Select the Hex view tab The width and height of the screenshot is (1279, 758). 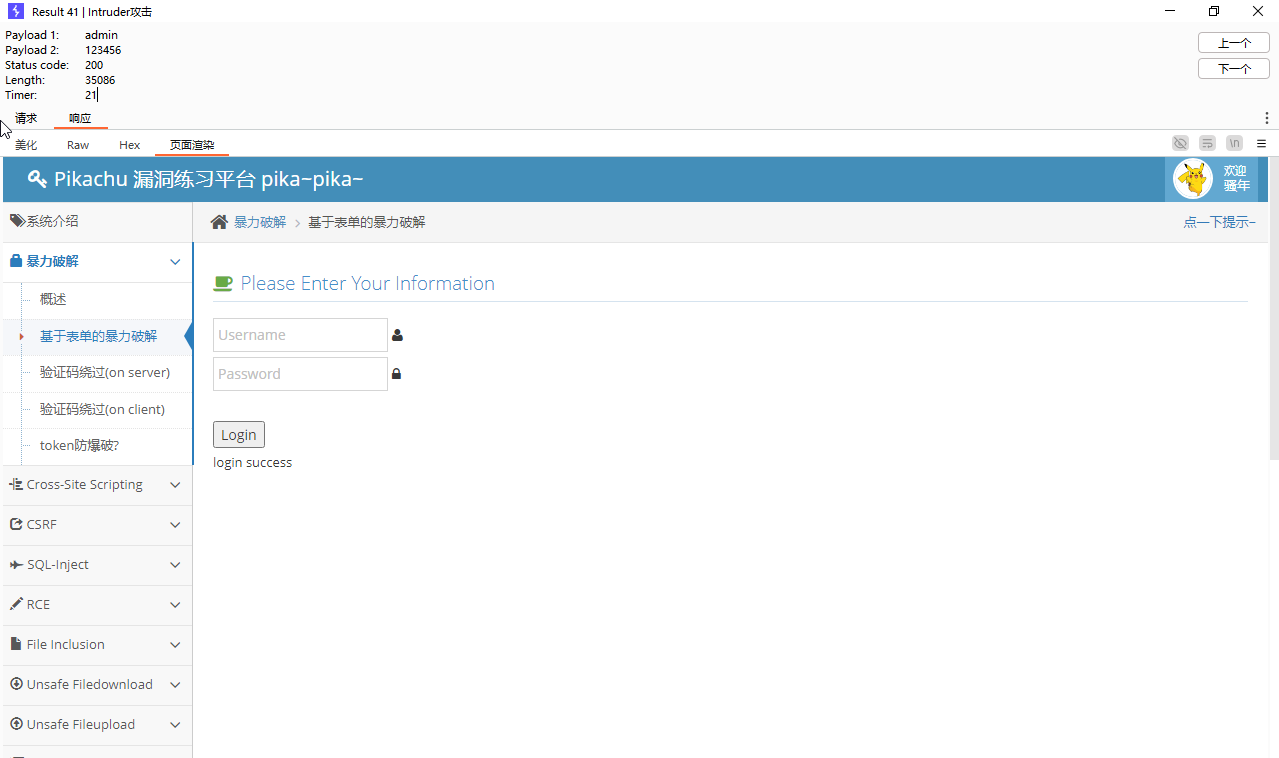coord(130,145)
